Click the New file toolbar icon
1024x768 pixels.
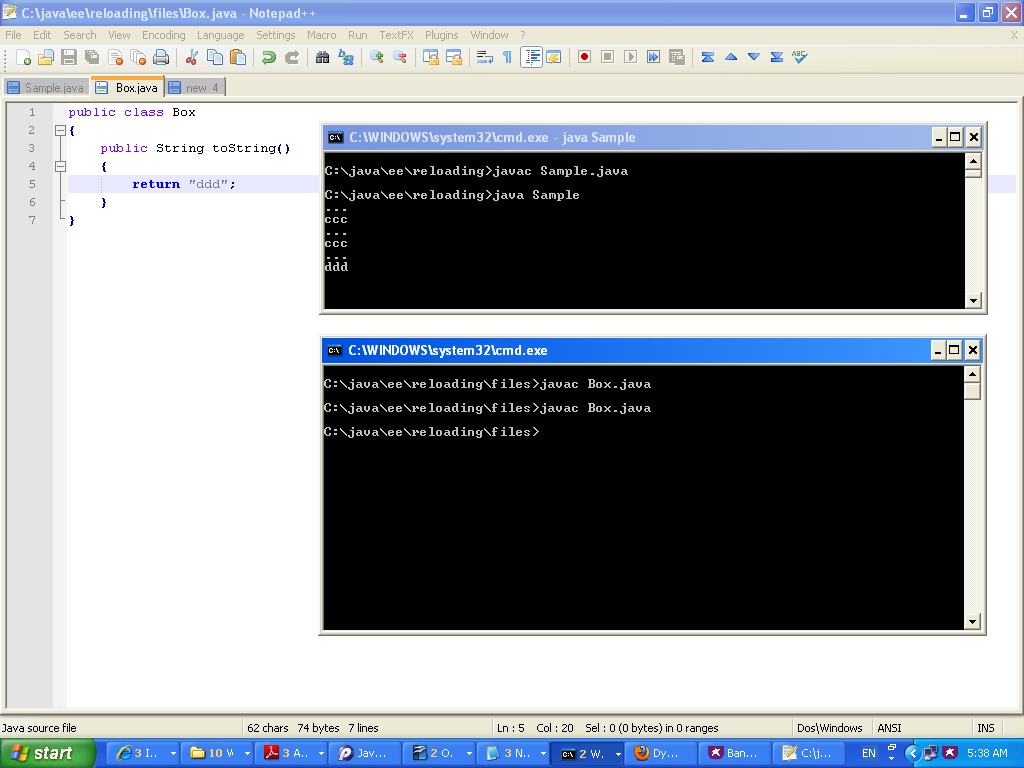[x=23, y=57]
